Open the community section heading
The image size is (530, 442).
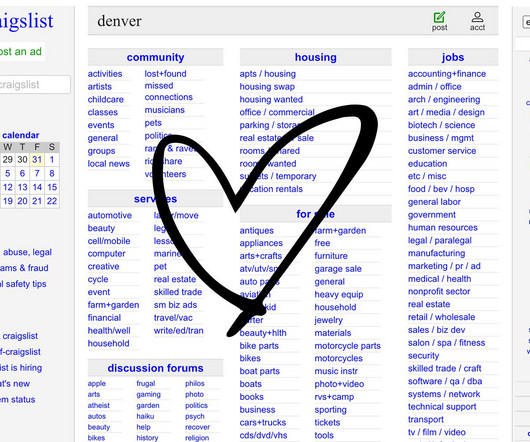155,57
